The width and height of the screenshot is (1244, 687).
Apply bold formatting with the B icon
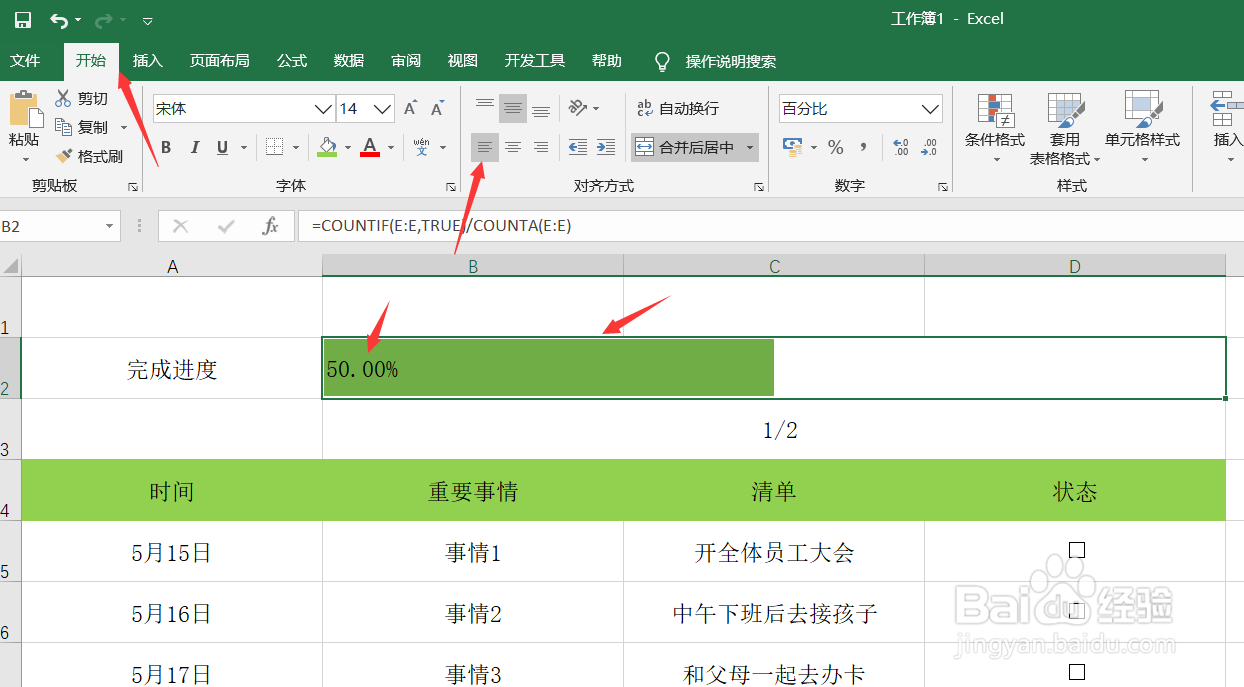165,147
